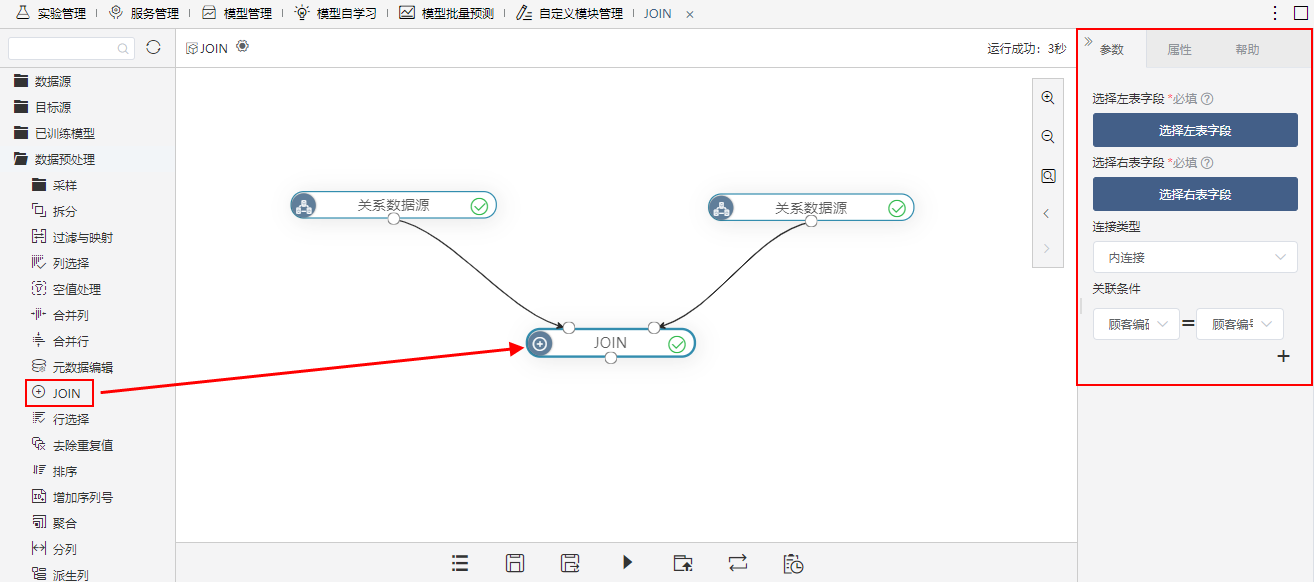Select the 派生列 node icon

click(39, 574)
